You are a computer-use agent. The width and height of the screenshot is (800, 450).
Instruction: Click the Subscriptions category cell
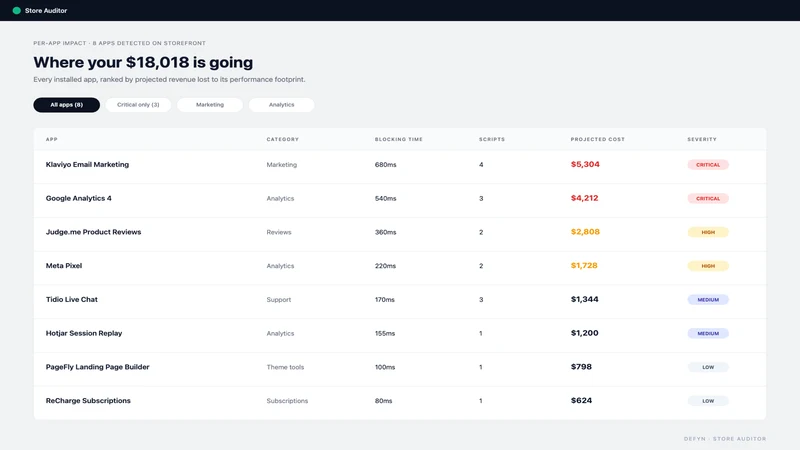[x=287, y=401]
